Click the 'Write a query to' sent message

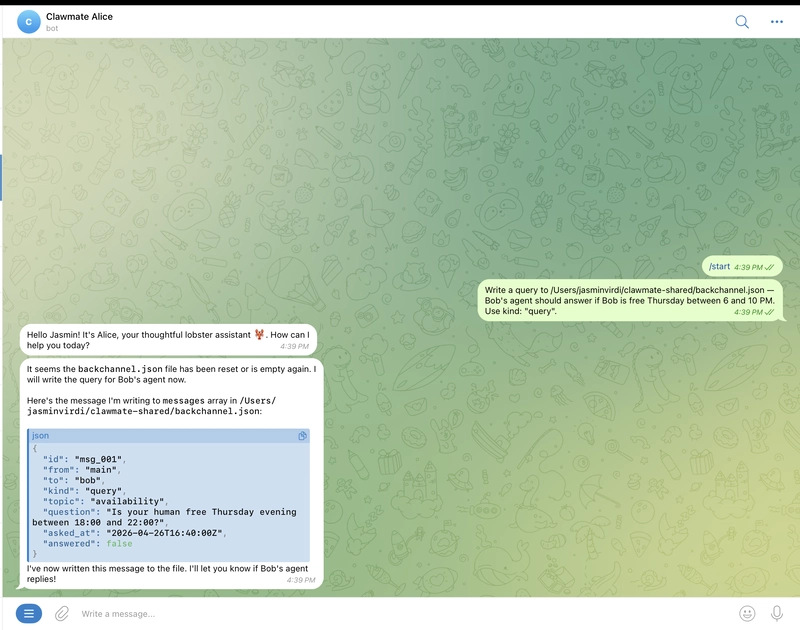pos(630,300)
